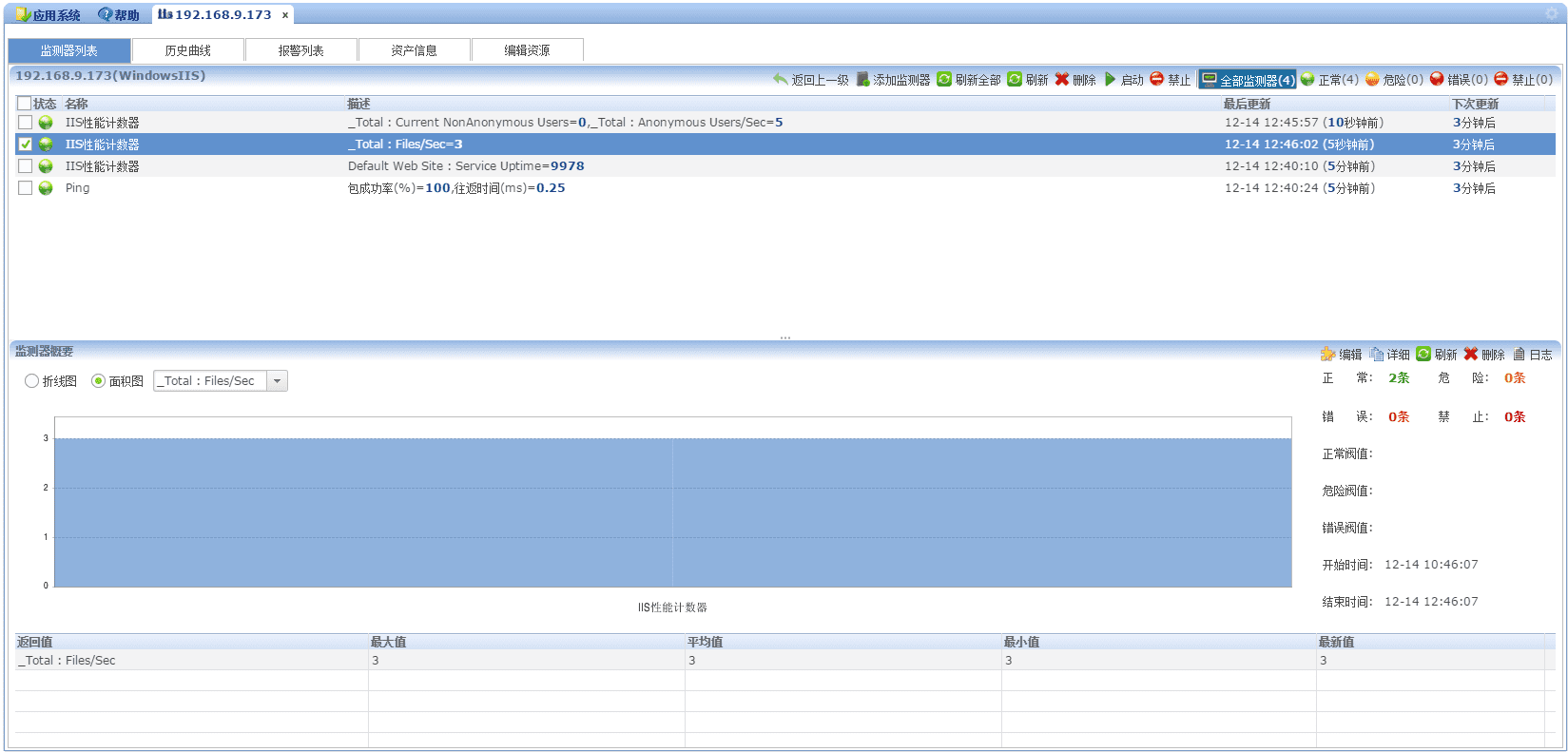The image size is (1568, 752).
Task: Switch to the 编辑资源 tab
Action: coord(528,50)
